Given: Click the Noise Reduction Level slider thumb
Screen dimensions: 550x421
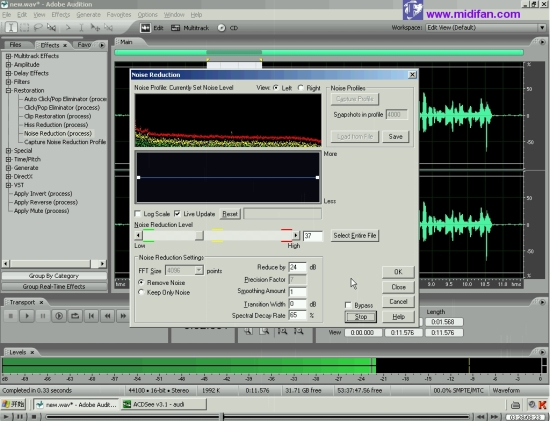Looking at the screenshot, I should 199,235.
